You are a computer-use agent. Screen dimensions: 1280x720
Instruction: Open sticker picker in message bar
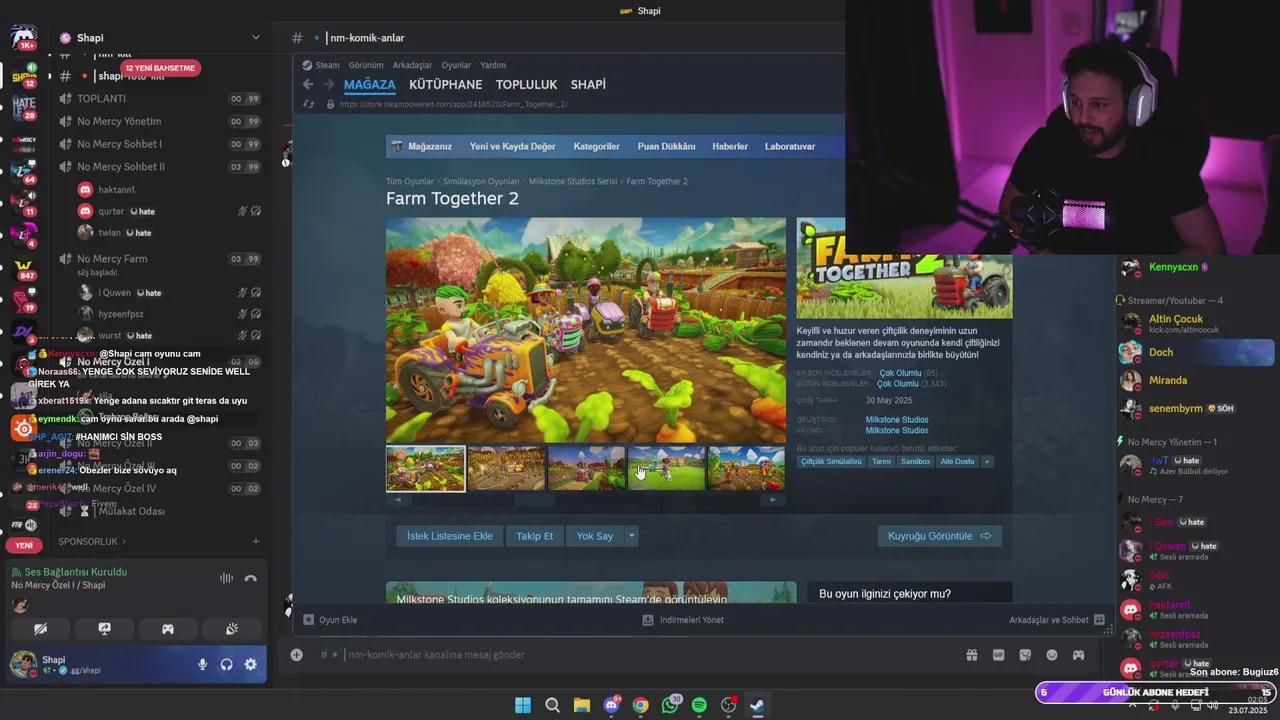point(1025,655)
